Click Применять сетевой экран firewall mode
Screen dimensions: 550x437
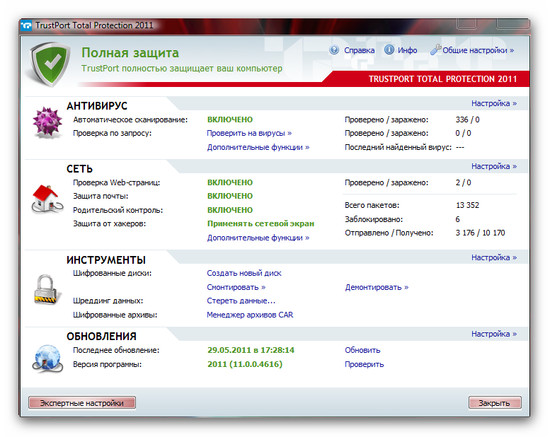click(261, 224)
